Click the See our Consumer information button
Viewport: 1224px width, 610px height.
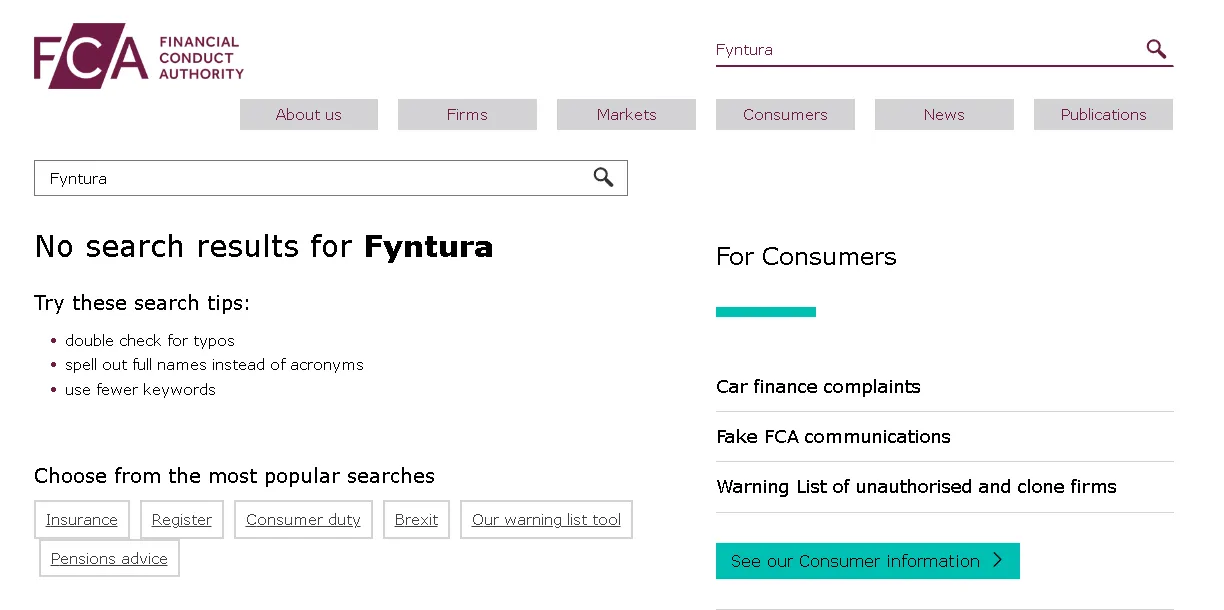(868, 561)
